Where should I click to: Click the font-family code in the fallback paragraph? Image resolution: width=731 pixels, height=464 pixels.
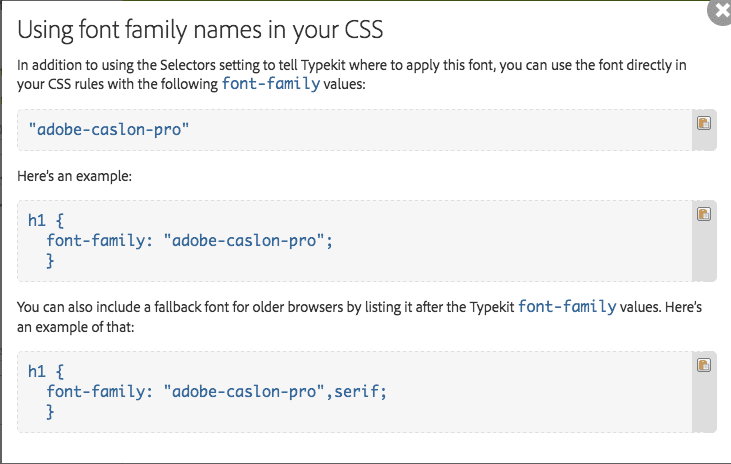click(567, 307)
